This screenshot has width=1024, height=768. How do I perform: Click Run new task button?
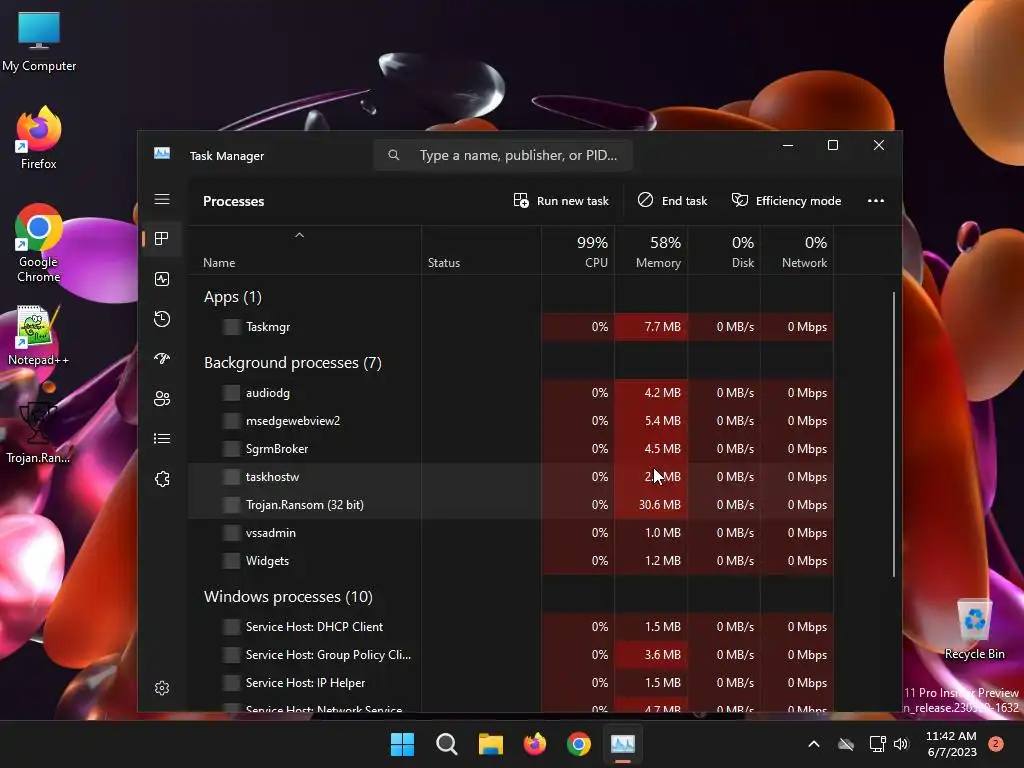[x=561, y=200]
